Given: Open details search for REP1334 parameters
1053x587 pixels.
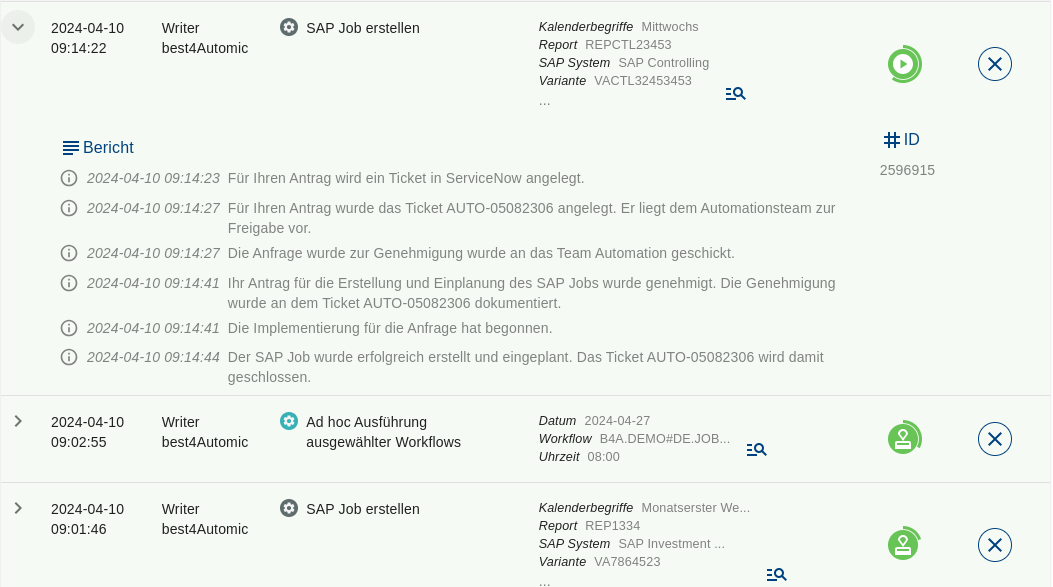Looking at the screenshot, I should pyautogui.click(x=776, y=574).
